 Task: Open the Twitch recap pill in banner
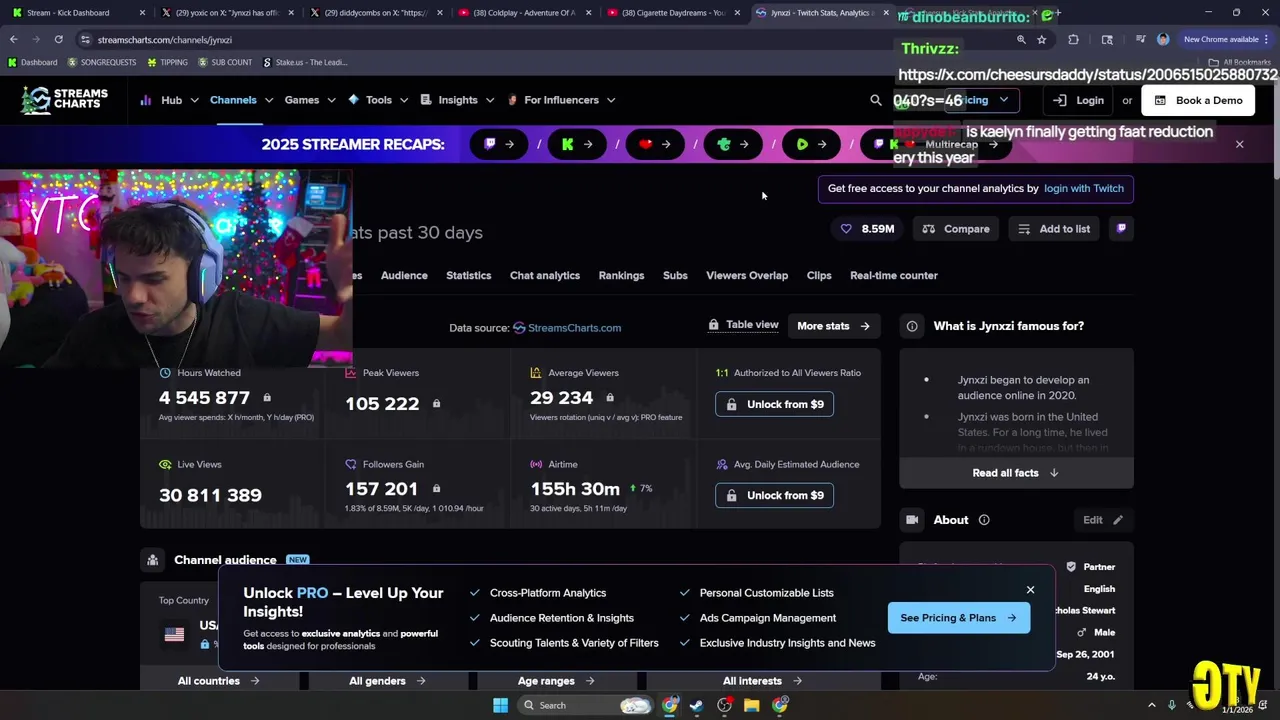pos(499,144)
